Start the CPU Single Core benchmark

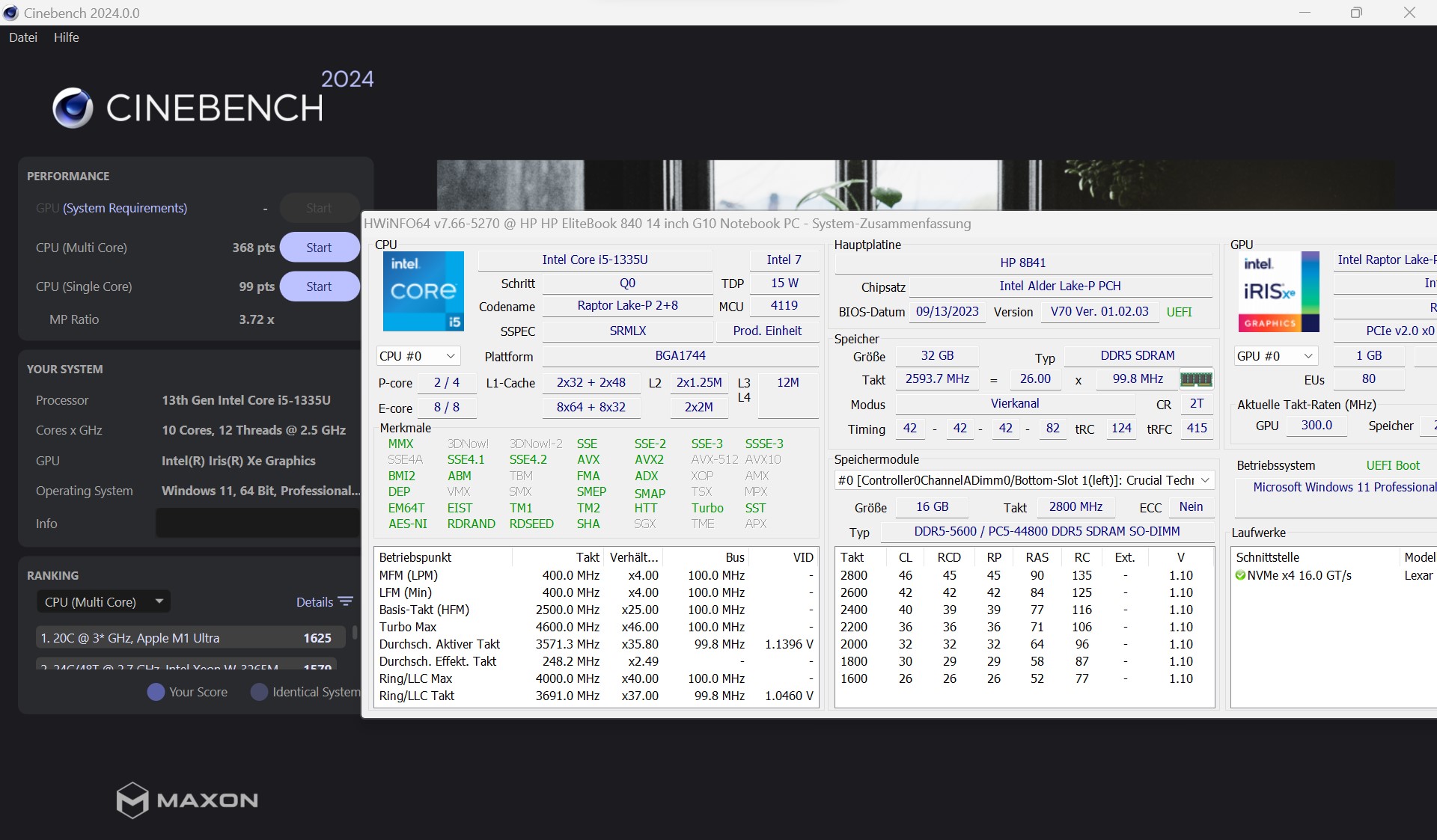pyautogui.click(x=319, y=286)
